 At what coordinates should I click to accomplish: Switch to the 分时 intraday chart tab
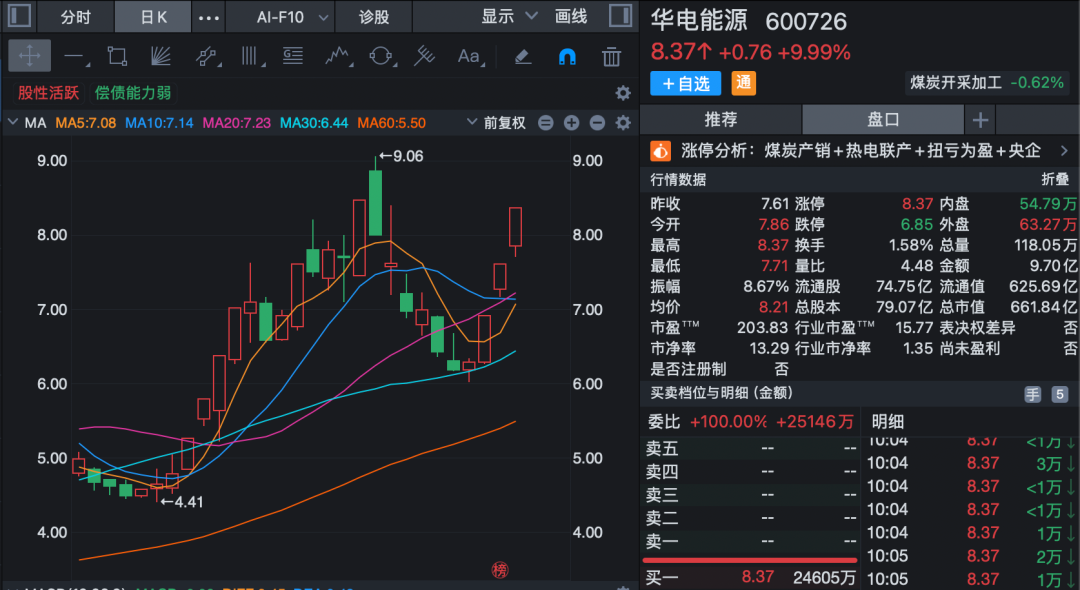(76, 17)
